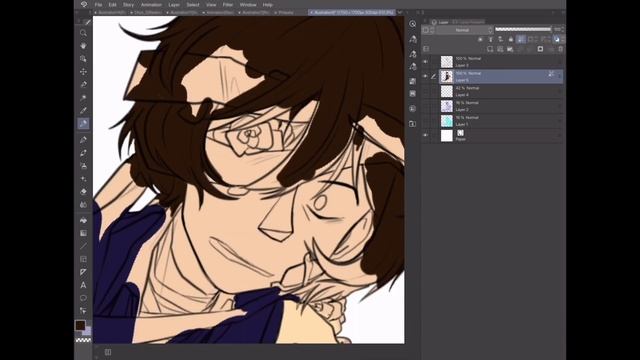Select the Zoom magnifier tool
The width and height of the screenshot is (640, 360).
click(83, 33)
